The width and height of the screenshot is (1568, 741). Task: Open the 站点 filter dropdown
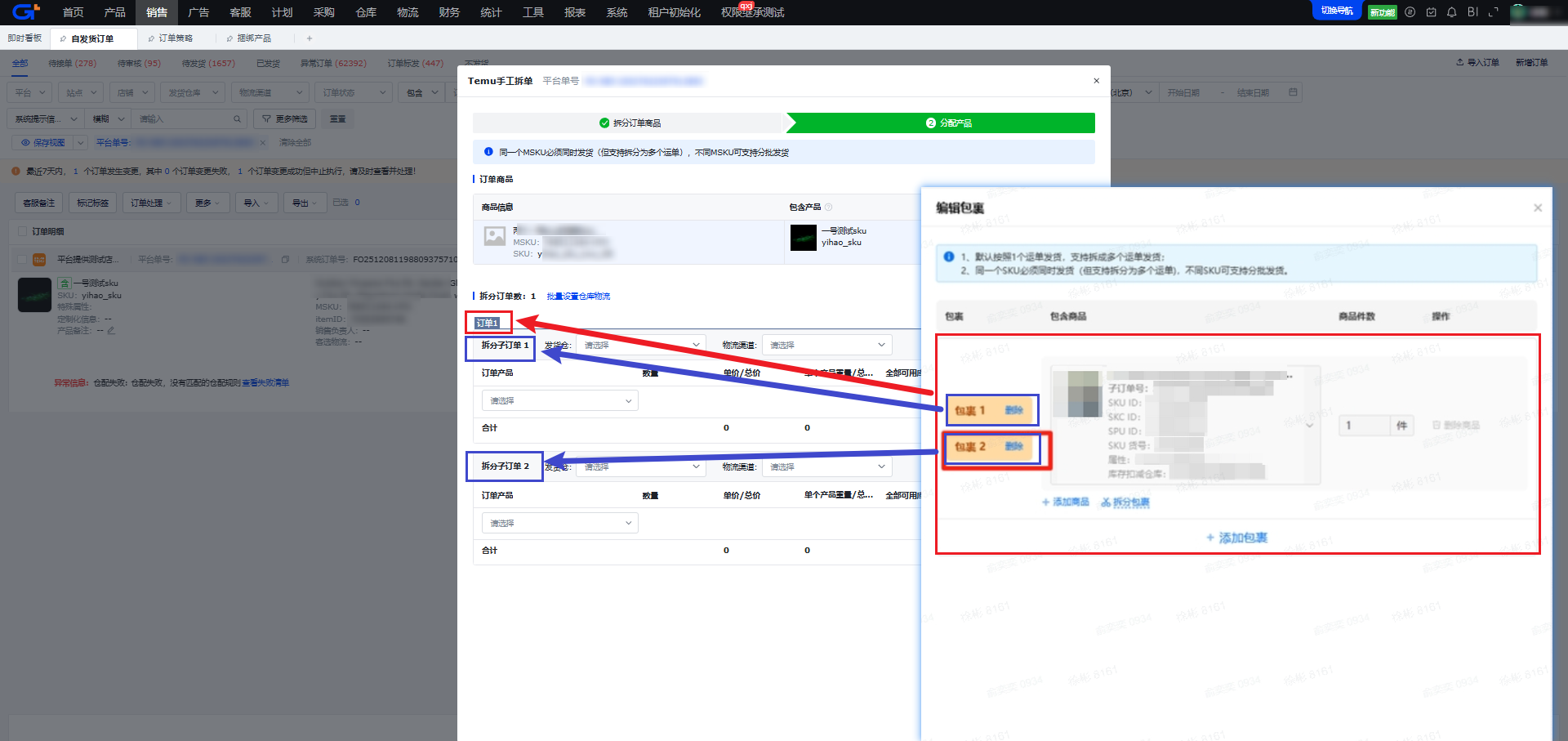tap(82, 92)
